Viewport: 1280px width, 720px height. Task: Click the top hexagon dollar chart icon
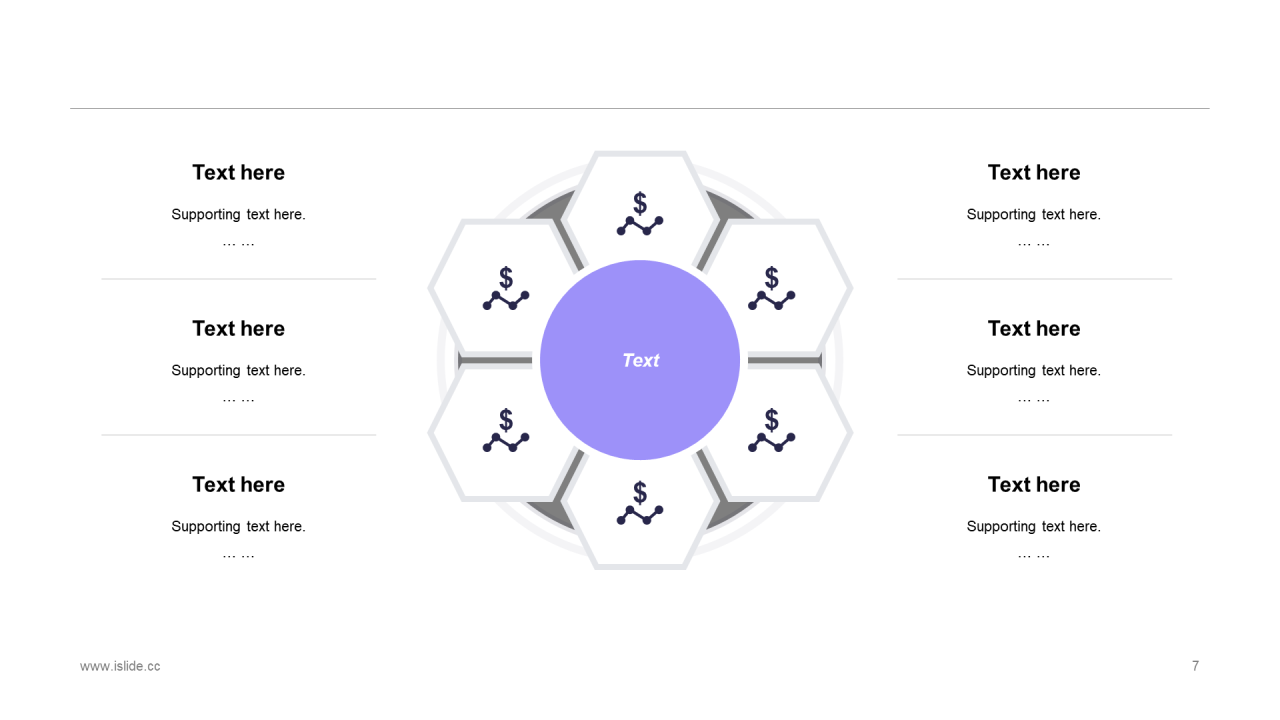640,214
